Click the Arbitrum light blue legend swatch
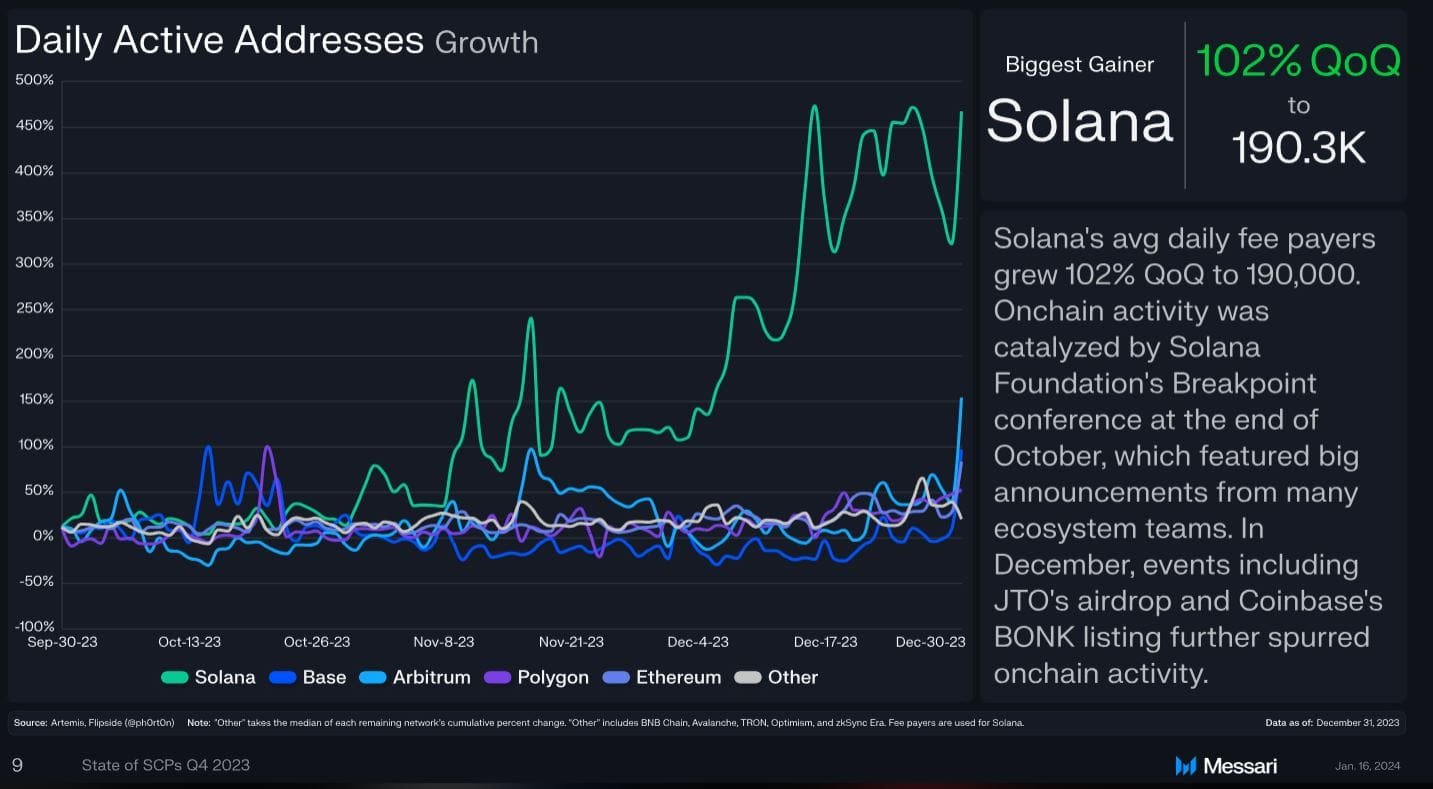 pos(373,678)
